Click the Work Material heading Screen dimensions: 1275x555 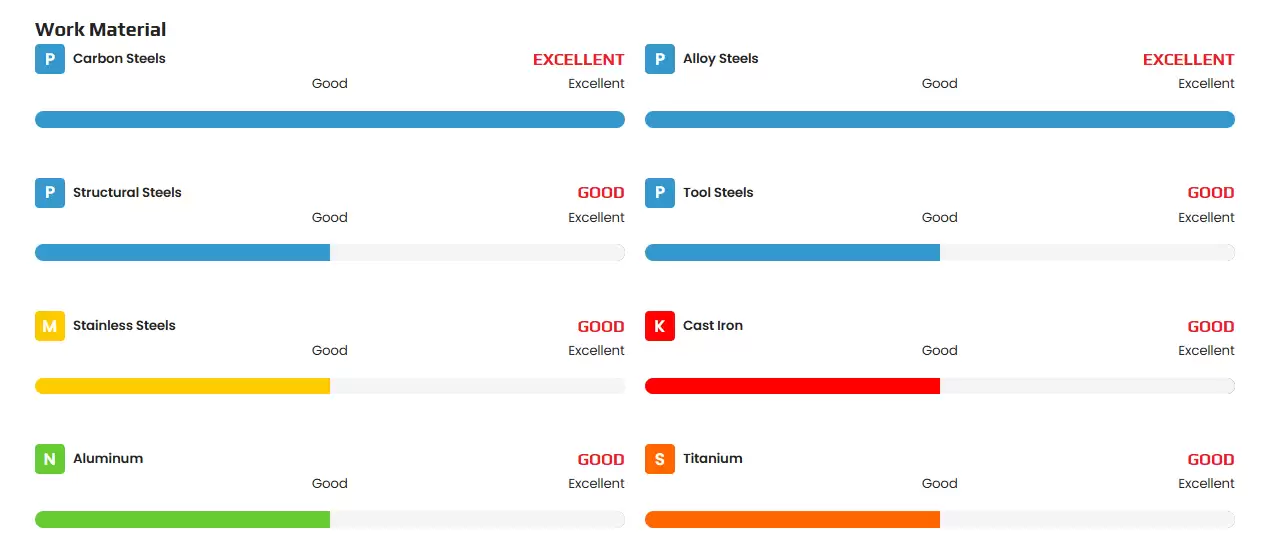pyautogui.click(x=101, y=29)
